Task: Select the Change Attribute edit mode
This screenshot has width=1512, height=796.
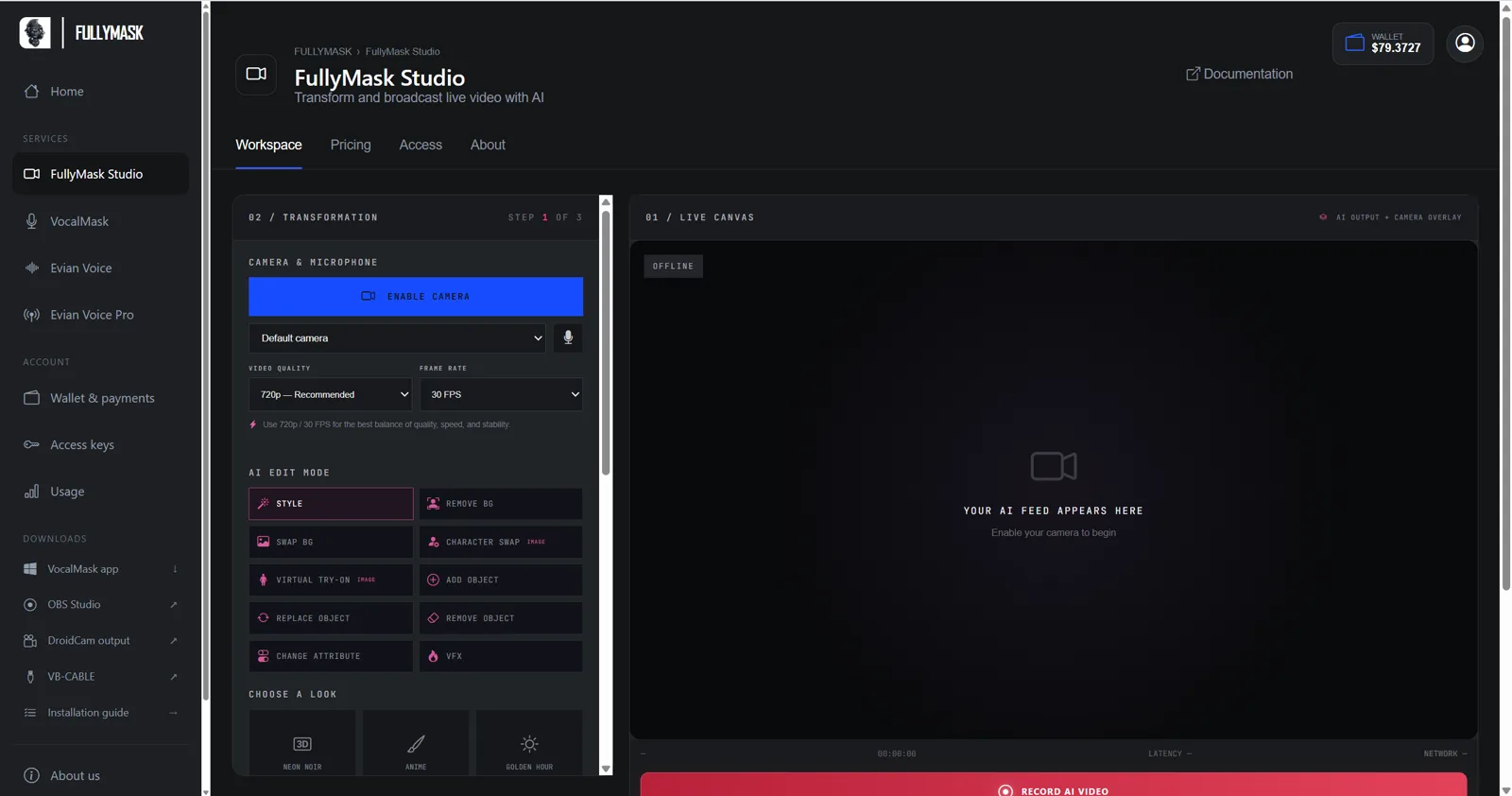Action: pyautogui.click(x=331, y=656)
